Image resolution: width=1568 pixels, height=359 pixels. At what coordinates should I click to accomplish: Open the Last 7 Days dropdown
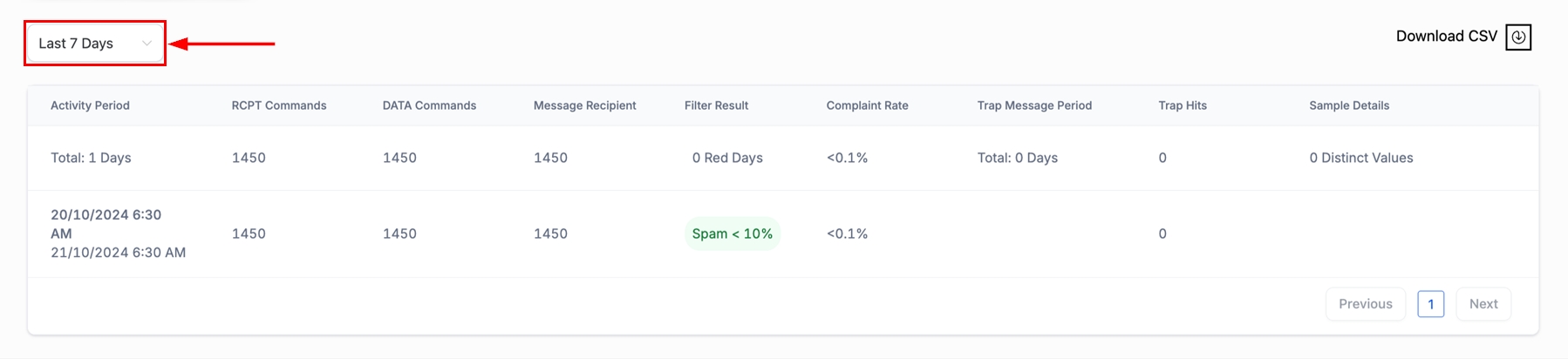[93, 44]
